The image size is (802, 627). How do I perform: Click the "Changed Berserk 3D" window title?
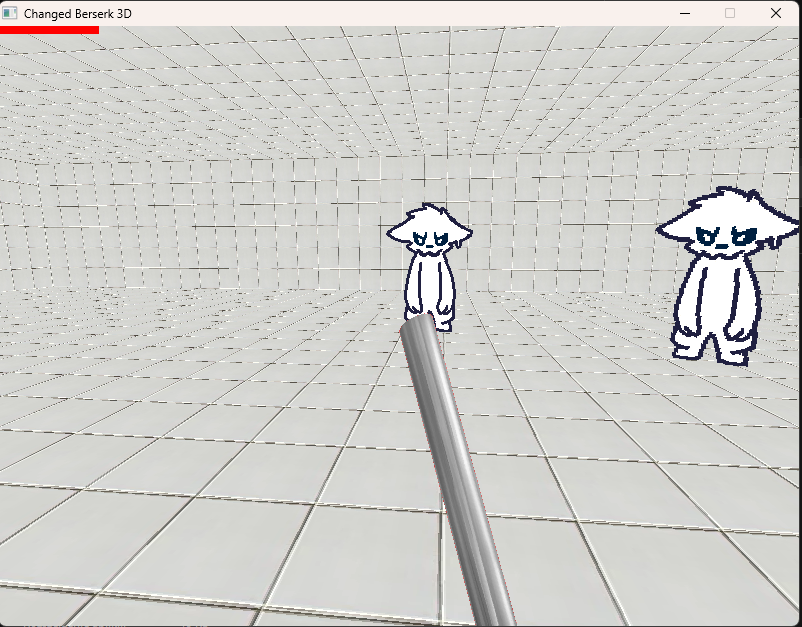(x=78, y=14)
